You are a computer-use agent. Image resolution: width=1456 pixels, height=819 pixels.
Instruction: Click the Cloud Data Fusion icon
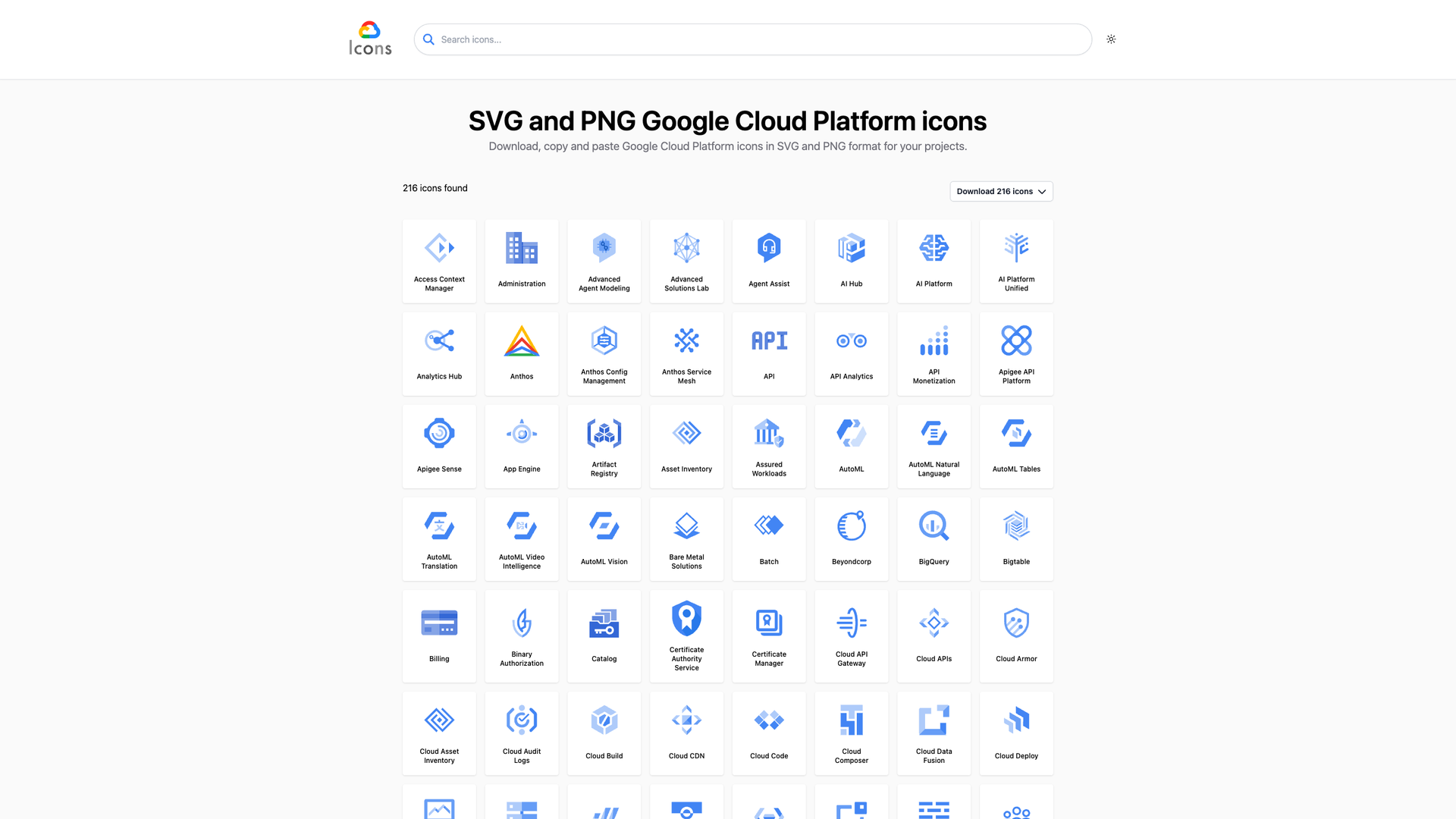pyautogui.click(x=934, y=719)
